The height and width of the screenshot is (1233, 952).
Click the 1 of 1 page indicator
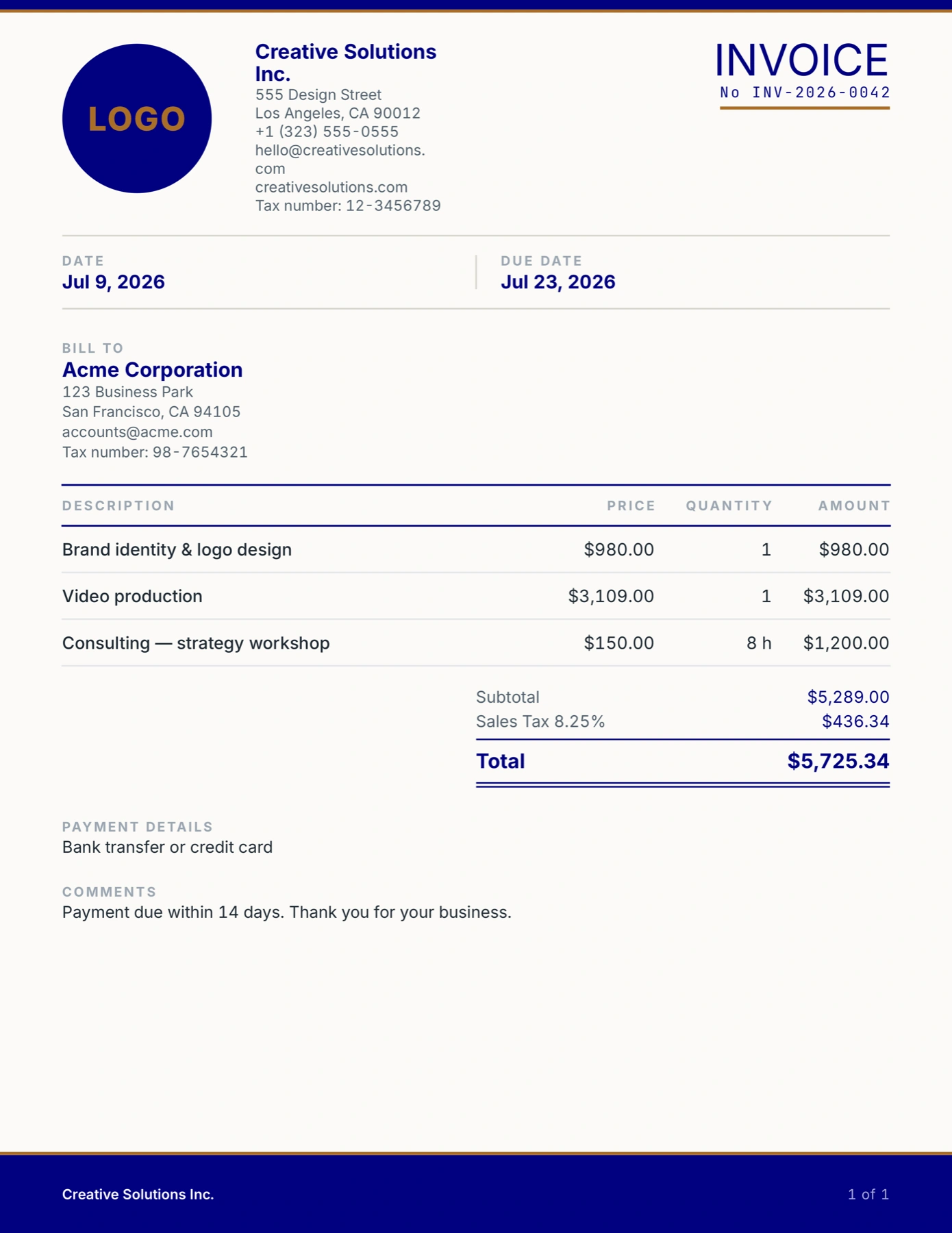(x=868, y=1194)
